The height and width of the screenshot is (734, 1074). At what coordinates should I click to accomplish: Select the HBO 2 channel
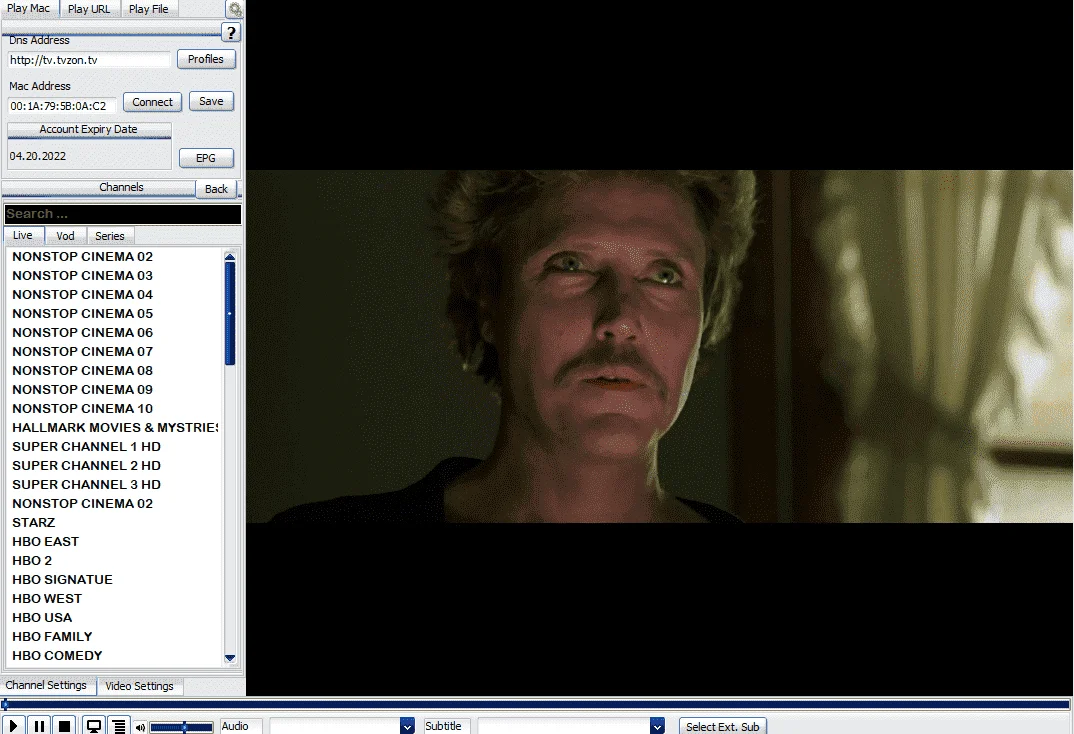(x=32, y=561)
